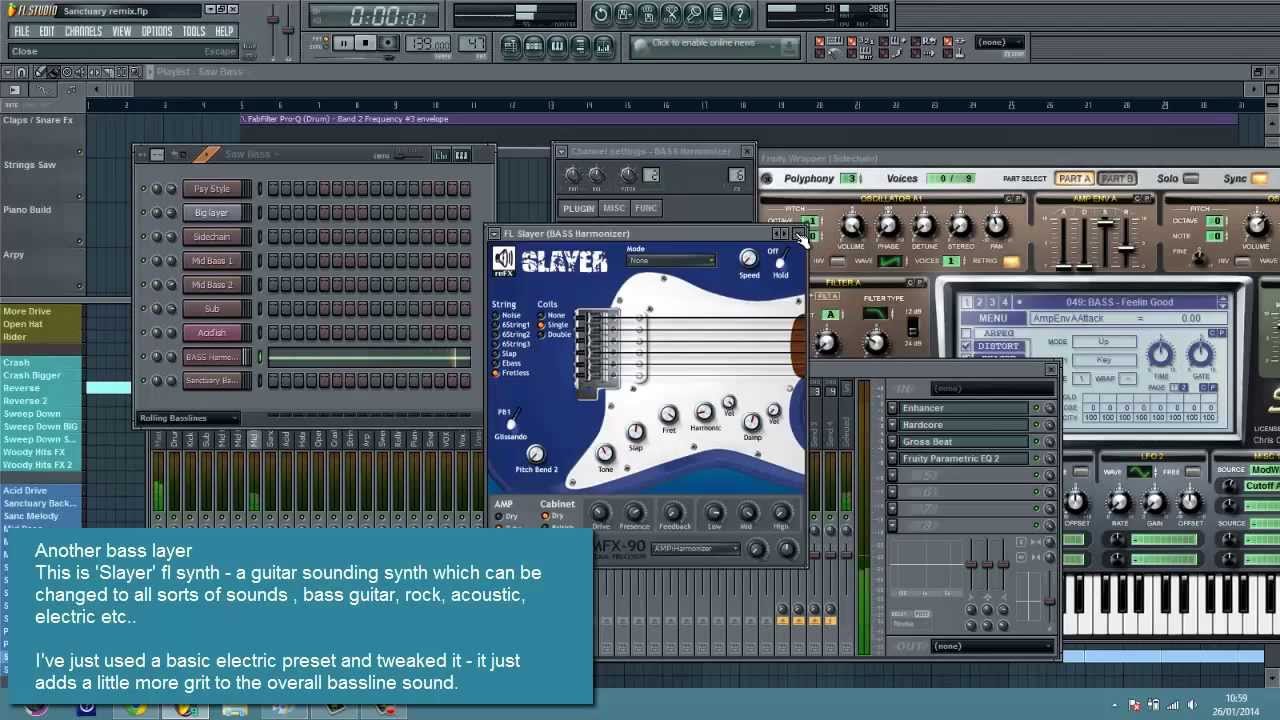1280x720 pixels.
Task: Toggle the Hardcore effect enable LED
Action: tap(1036, 425)
